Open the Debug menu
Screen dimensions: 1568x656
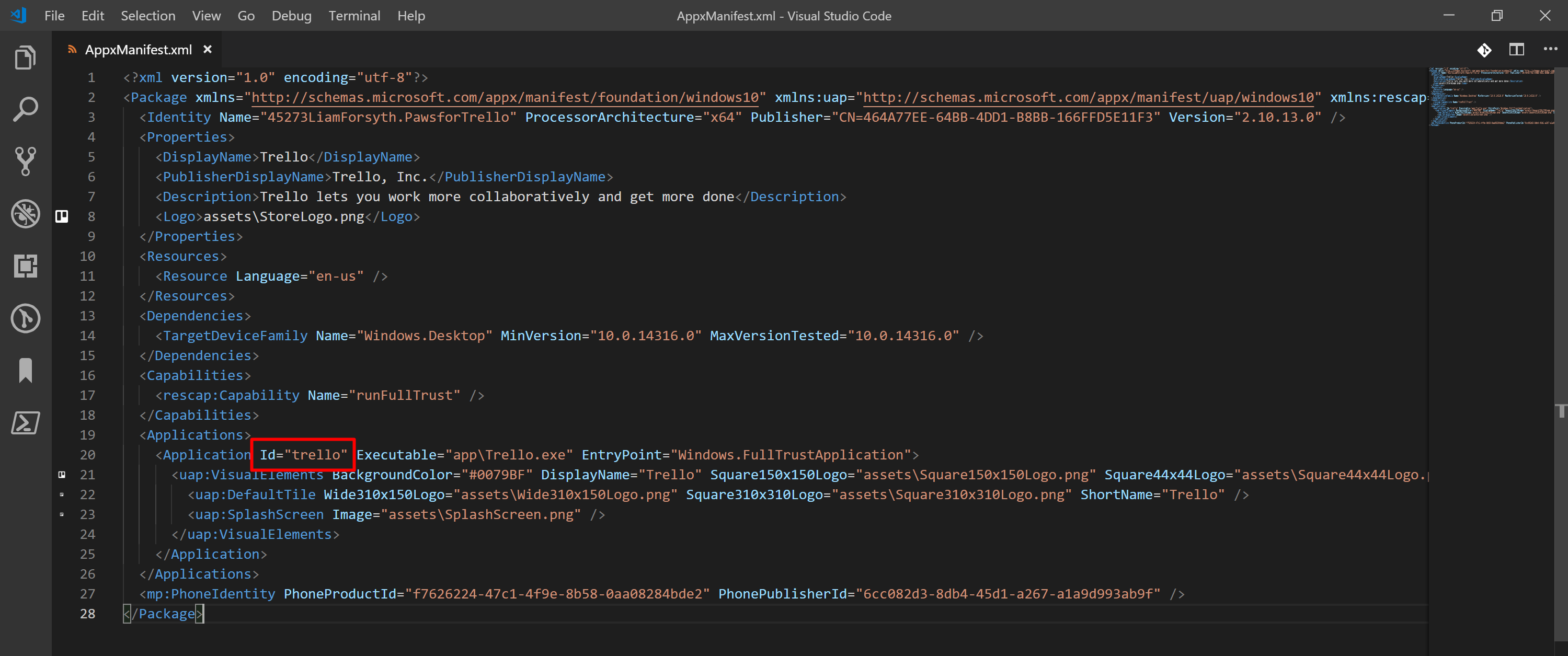coord(292,16)
